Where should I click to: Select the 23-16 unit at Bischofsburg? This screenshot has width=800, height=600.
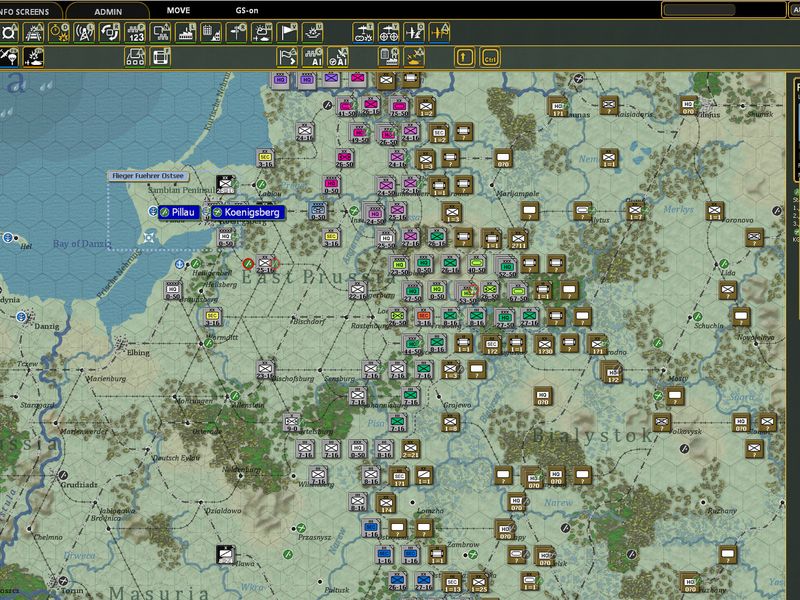pyautogui.click(x=265, y=369)
